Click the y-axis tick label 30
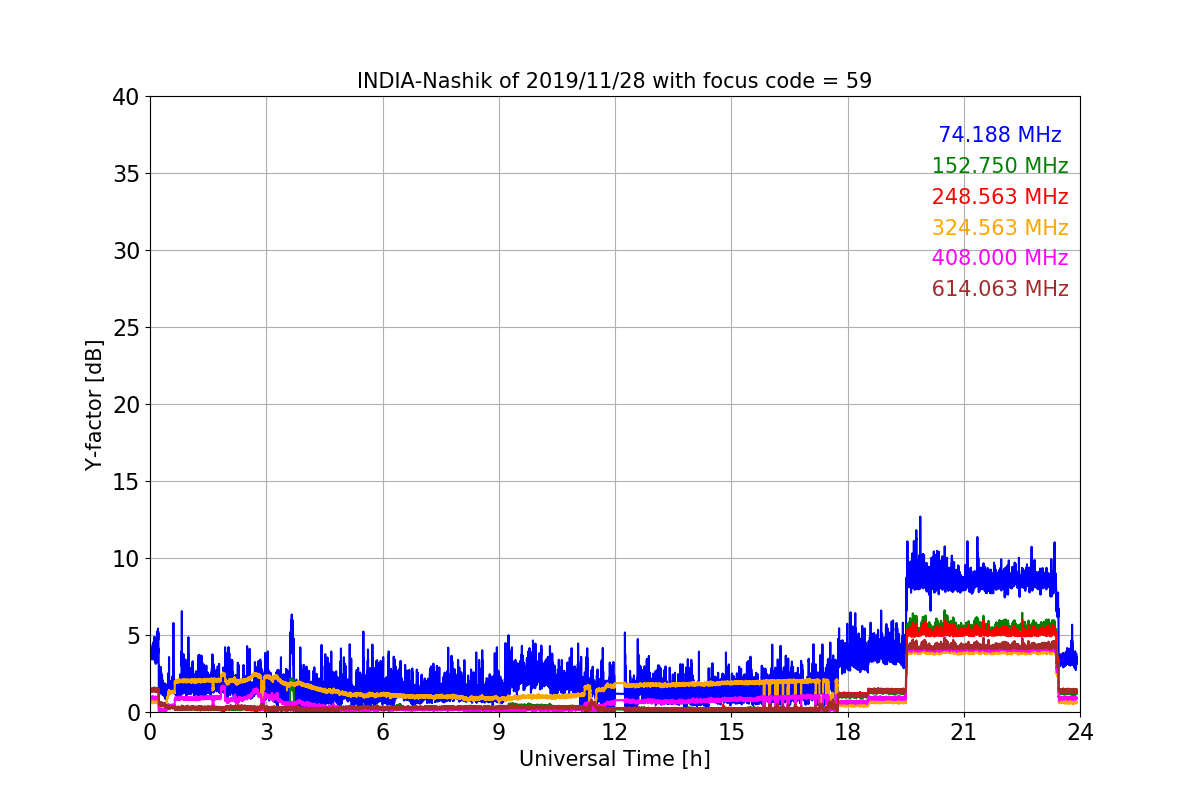1200x800 pixels. (126, 251)
